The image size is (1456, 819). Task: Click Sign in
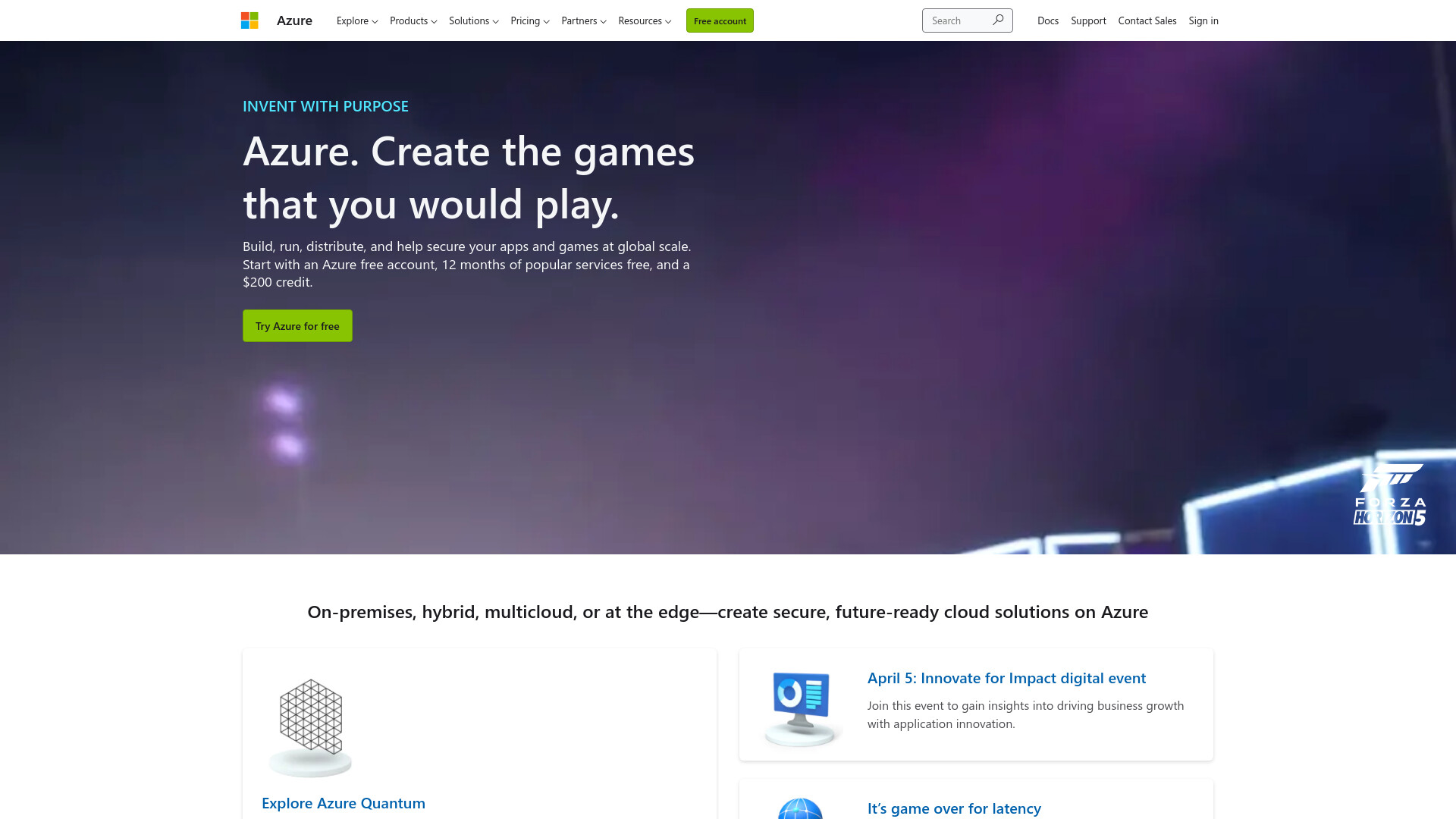pyautogui.click(x=1203, y=20)
